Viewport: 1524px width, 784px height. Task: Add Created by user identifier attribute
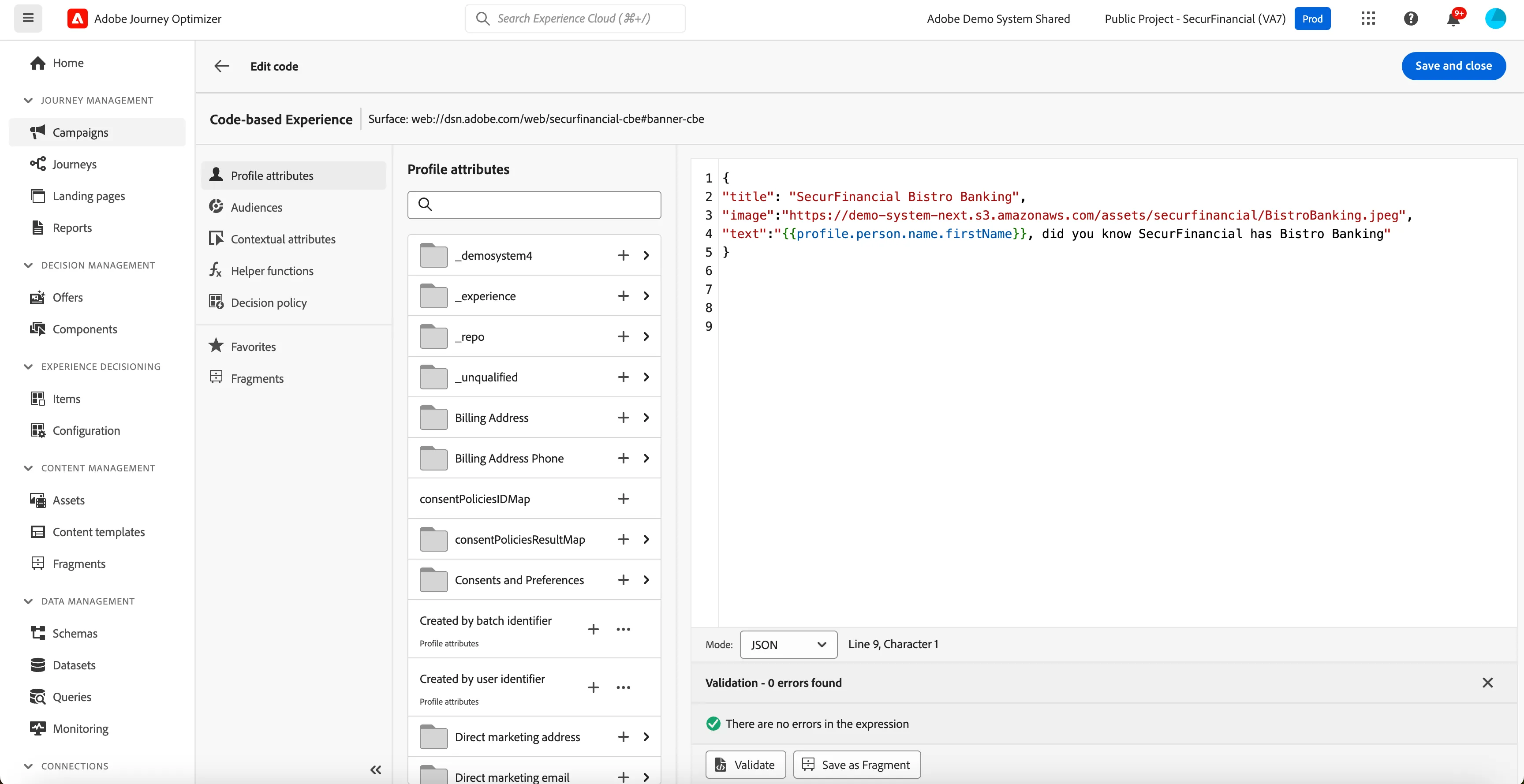point(594,687)
